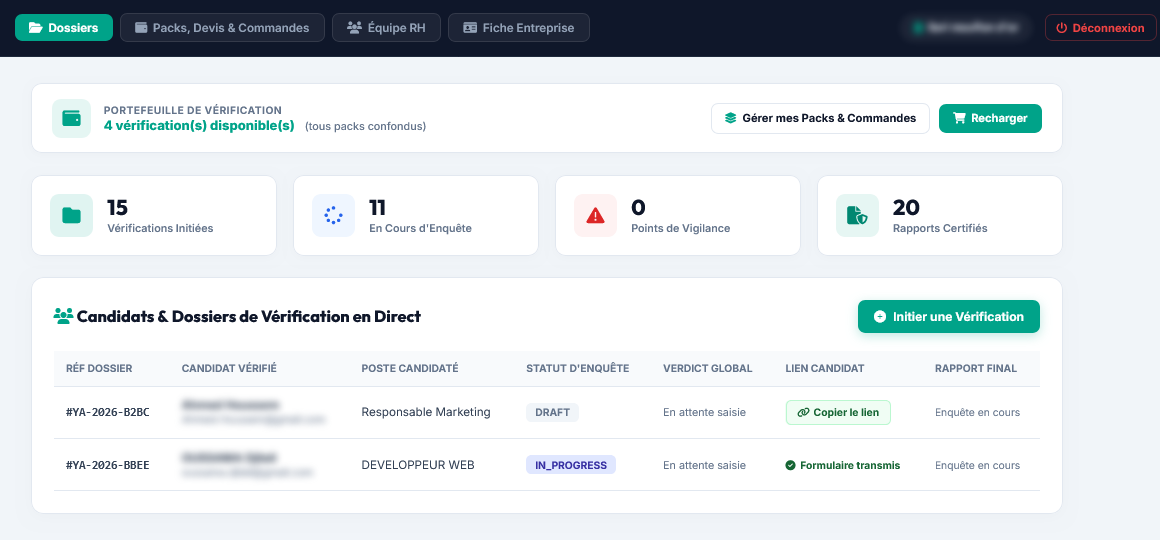Click the folder icon of Vérifications Initiées

click(x=71, y=215)
